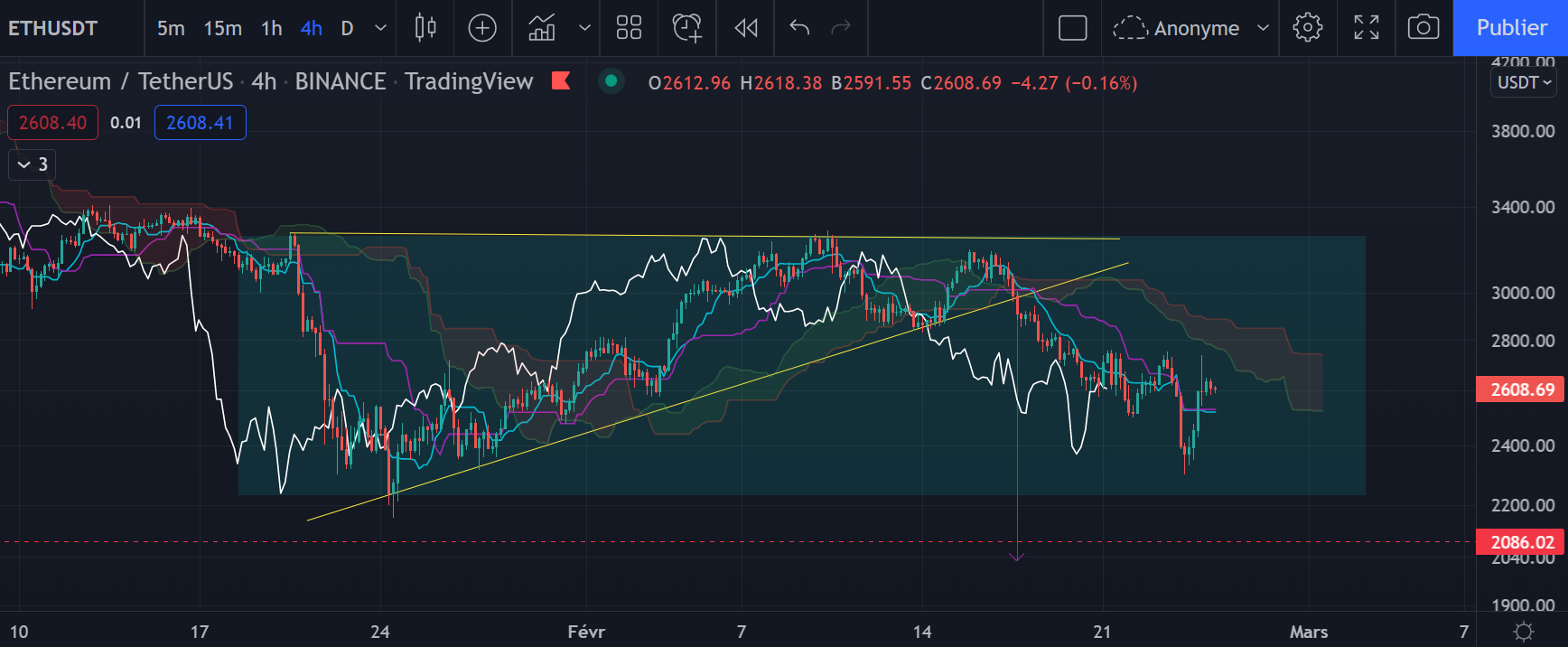Create an alert with the alarm clock icon

pos(686,28)
